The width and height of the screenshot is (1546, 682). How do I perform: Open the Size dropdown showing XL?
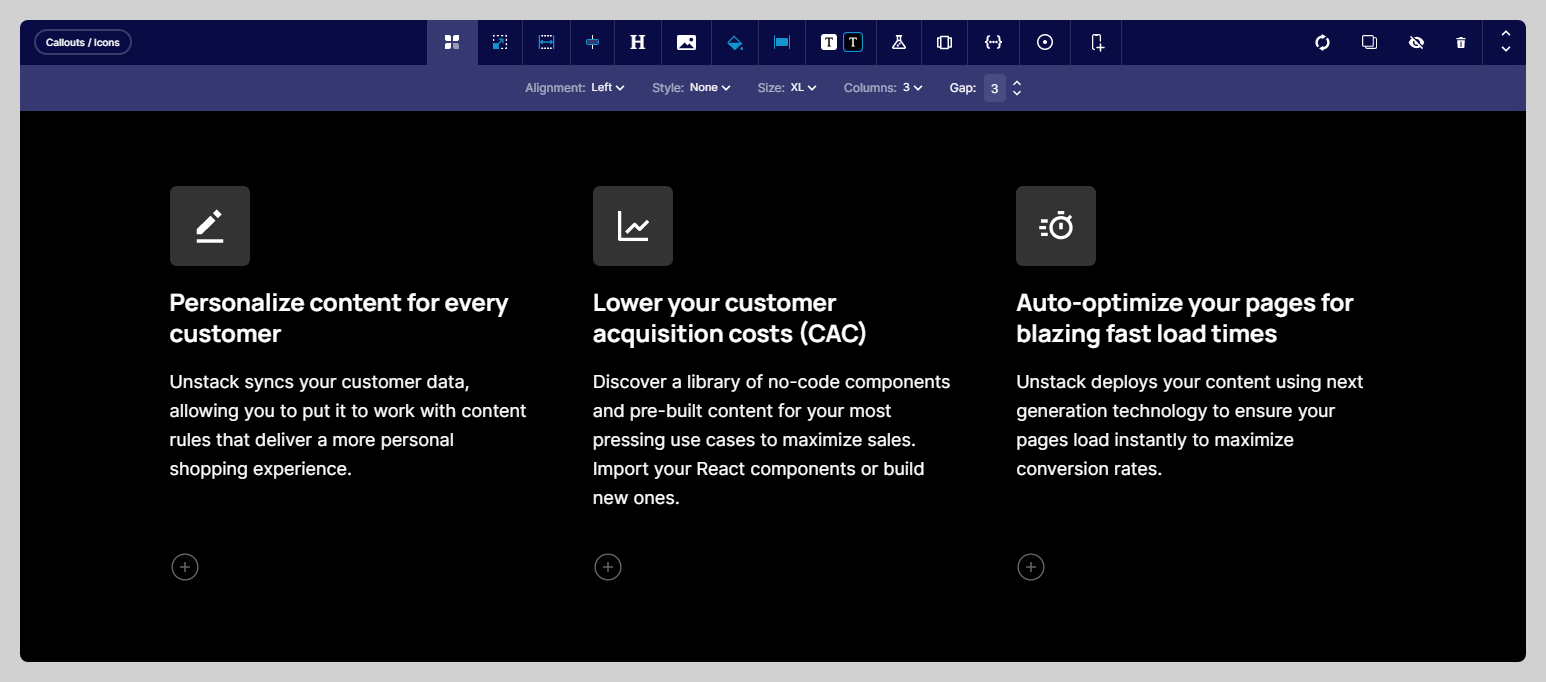(x=803, y=88)
